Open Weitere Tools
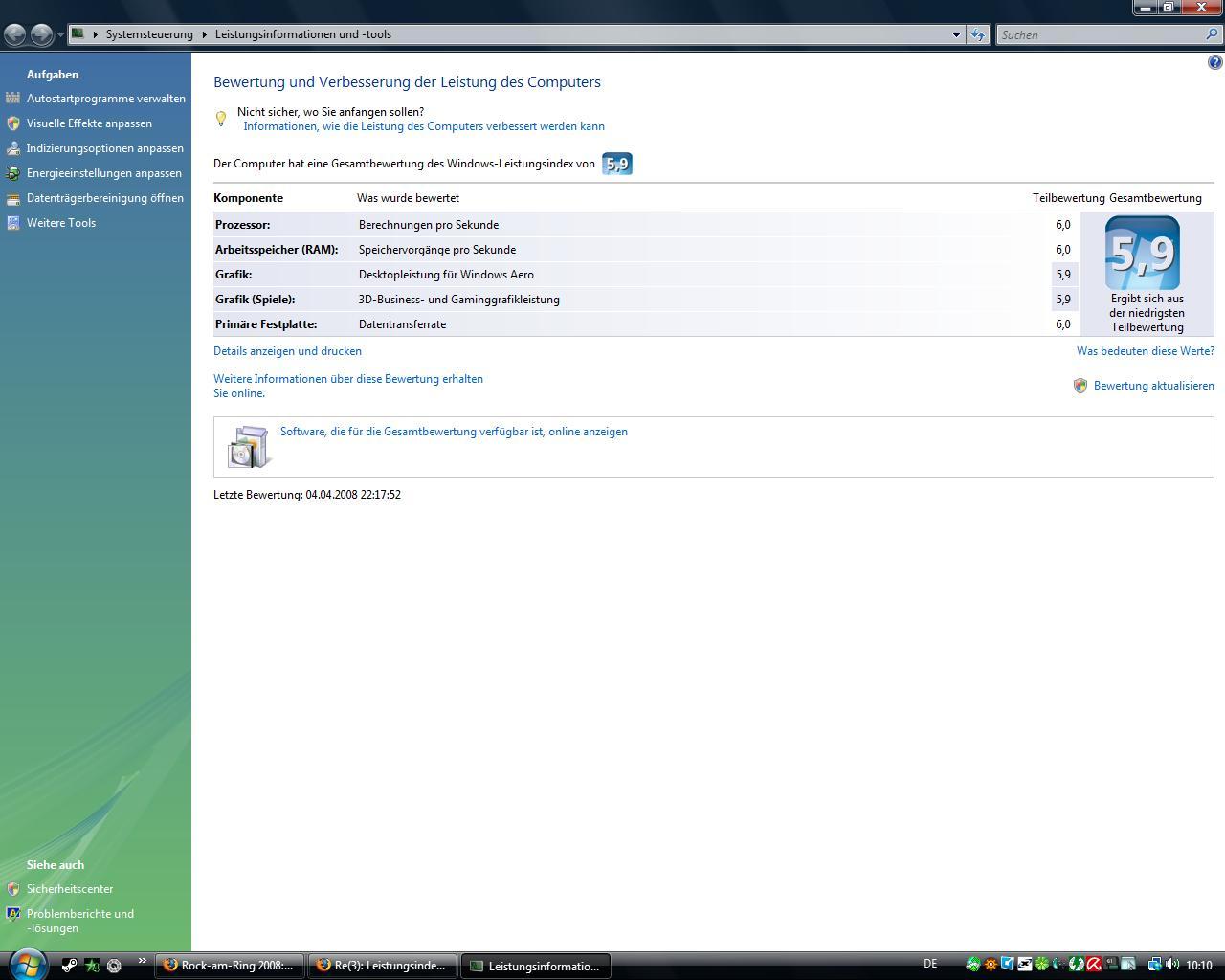1225x980 pixels. point(61,223)
